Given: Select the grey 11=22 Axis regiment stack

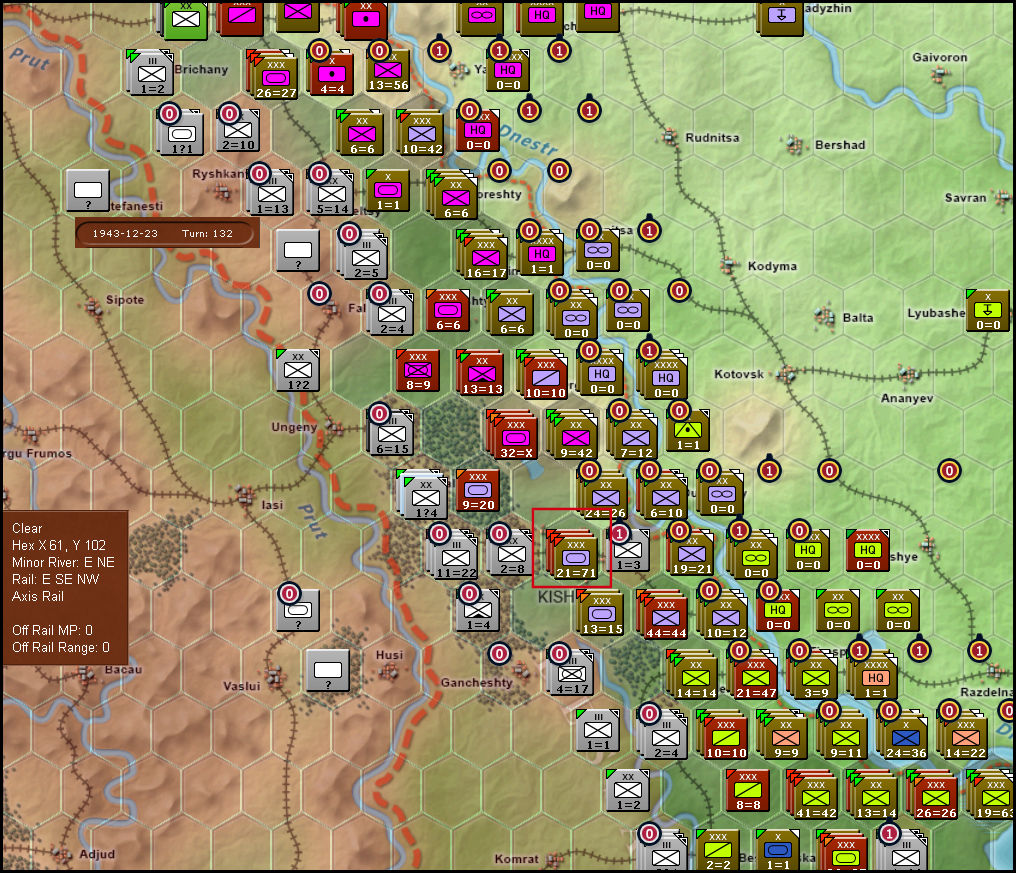Looking at the screenshot, I should click(x=455, y=554).
